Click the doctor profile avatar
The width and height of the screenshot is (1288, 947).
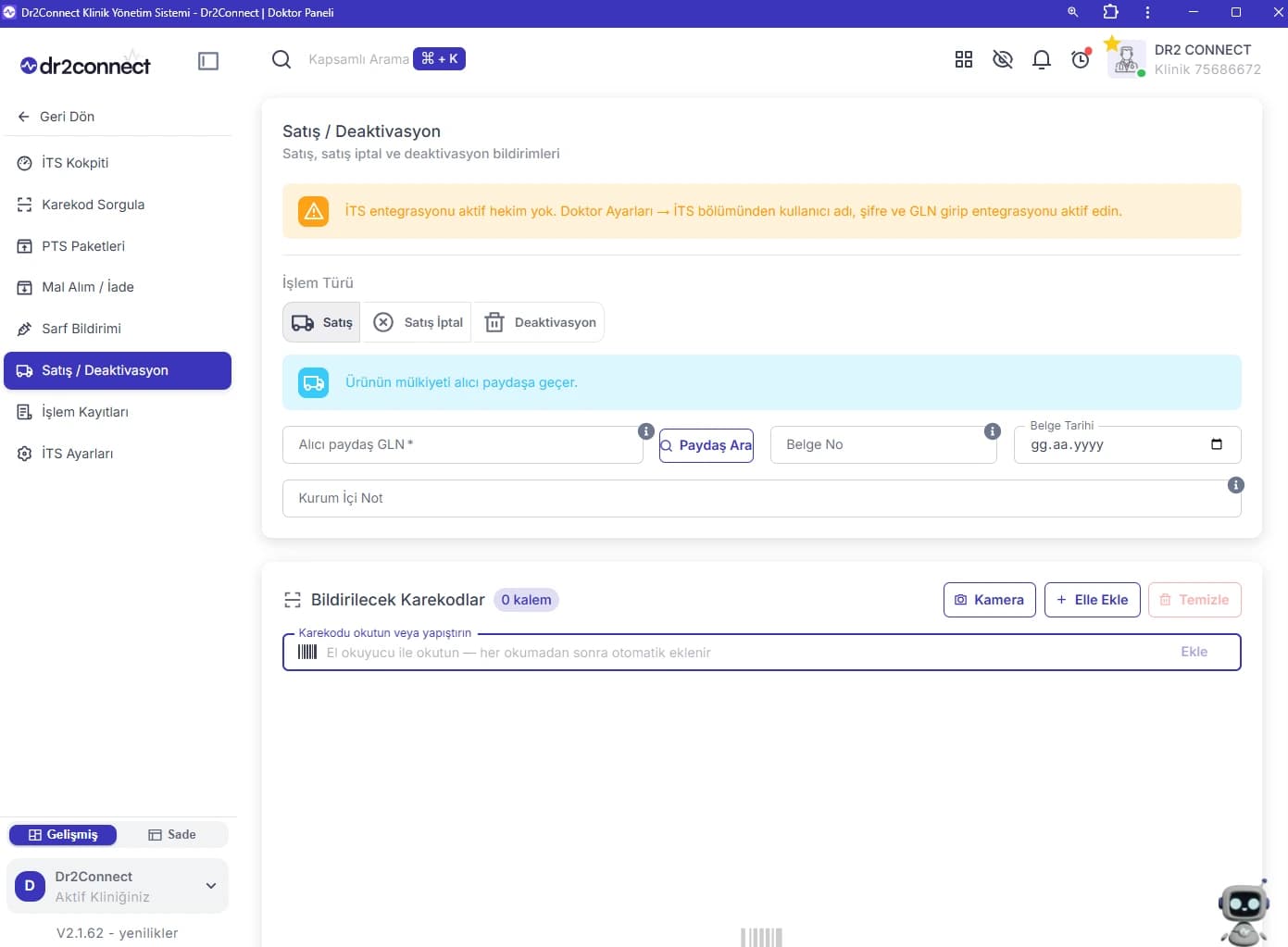pos(1126,59)
